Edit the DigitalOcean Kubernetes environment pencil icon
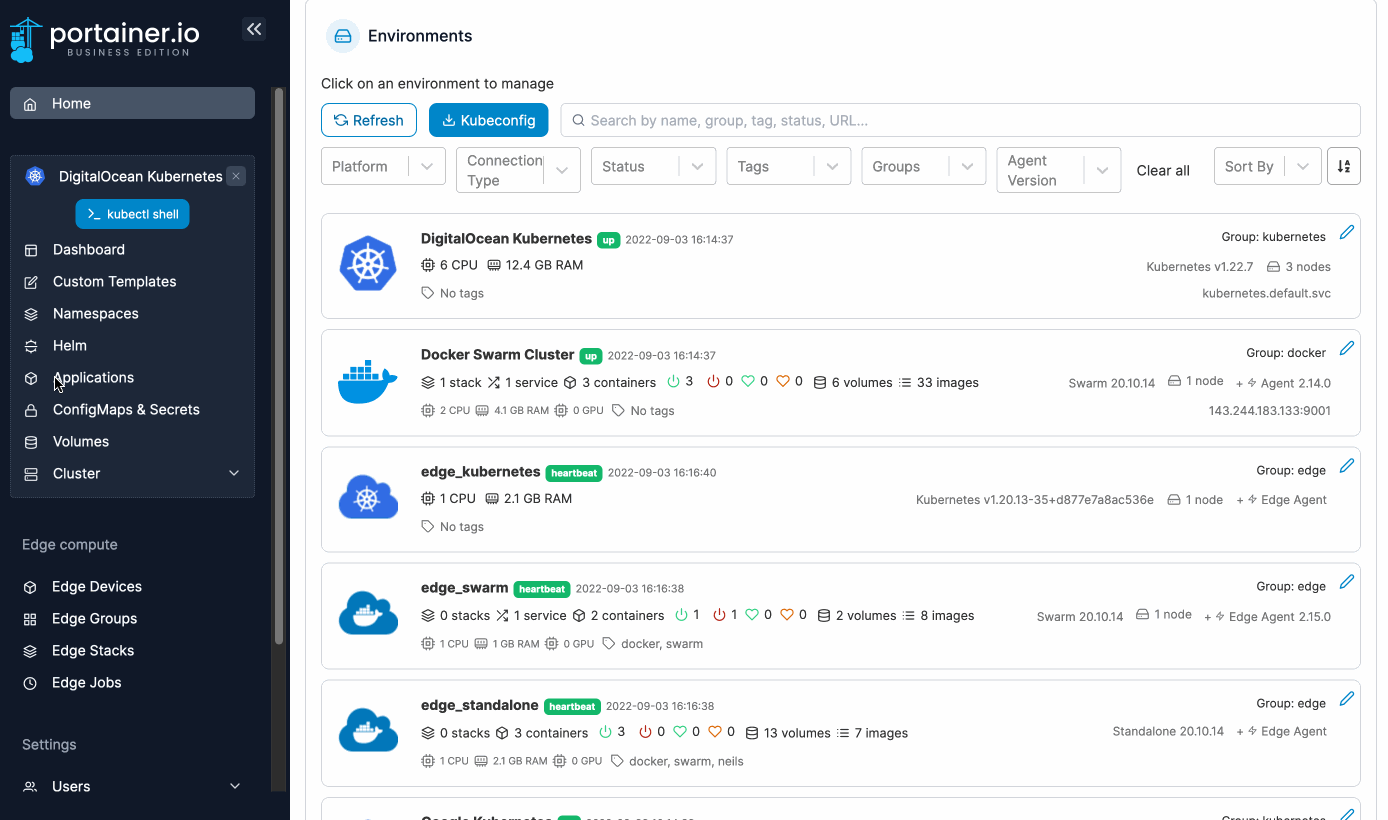The width and height of the screenshot is (1388, 820). [x=1346, y=232]
